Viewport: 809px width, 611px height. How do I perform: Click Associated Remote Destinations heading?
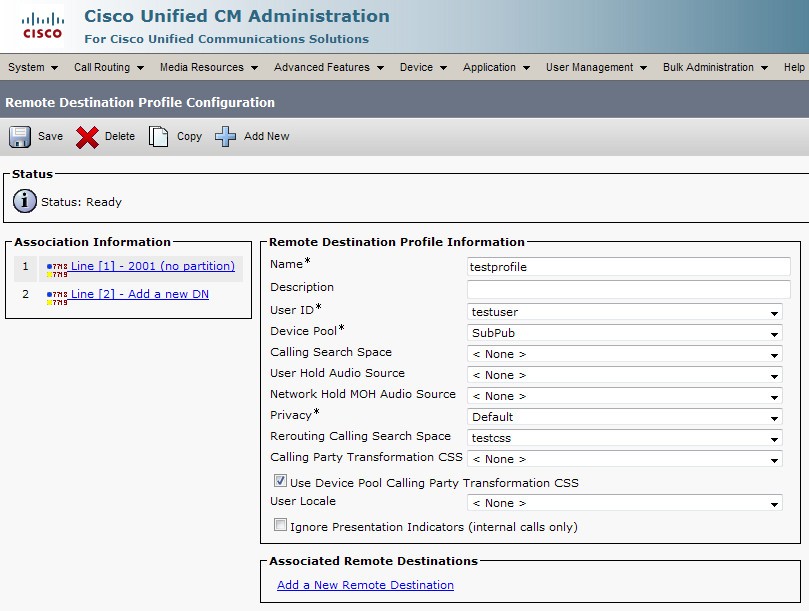(374, 560)
